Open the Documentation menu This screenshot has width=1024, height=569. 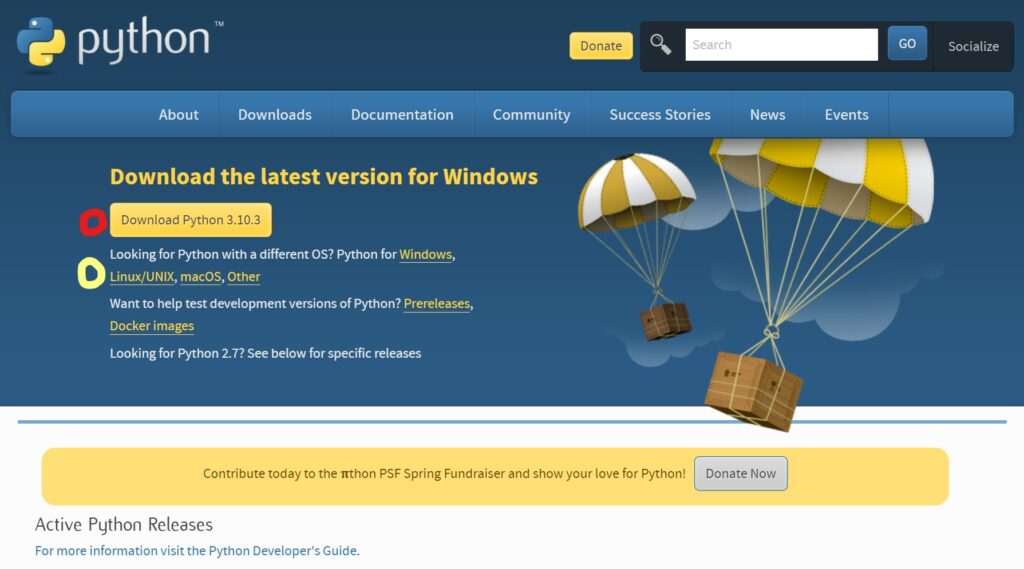pyautogui.click(x=402, y=114)
